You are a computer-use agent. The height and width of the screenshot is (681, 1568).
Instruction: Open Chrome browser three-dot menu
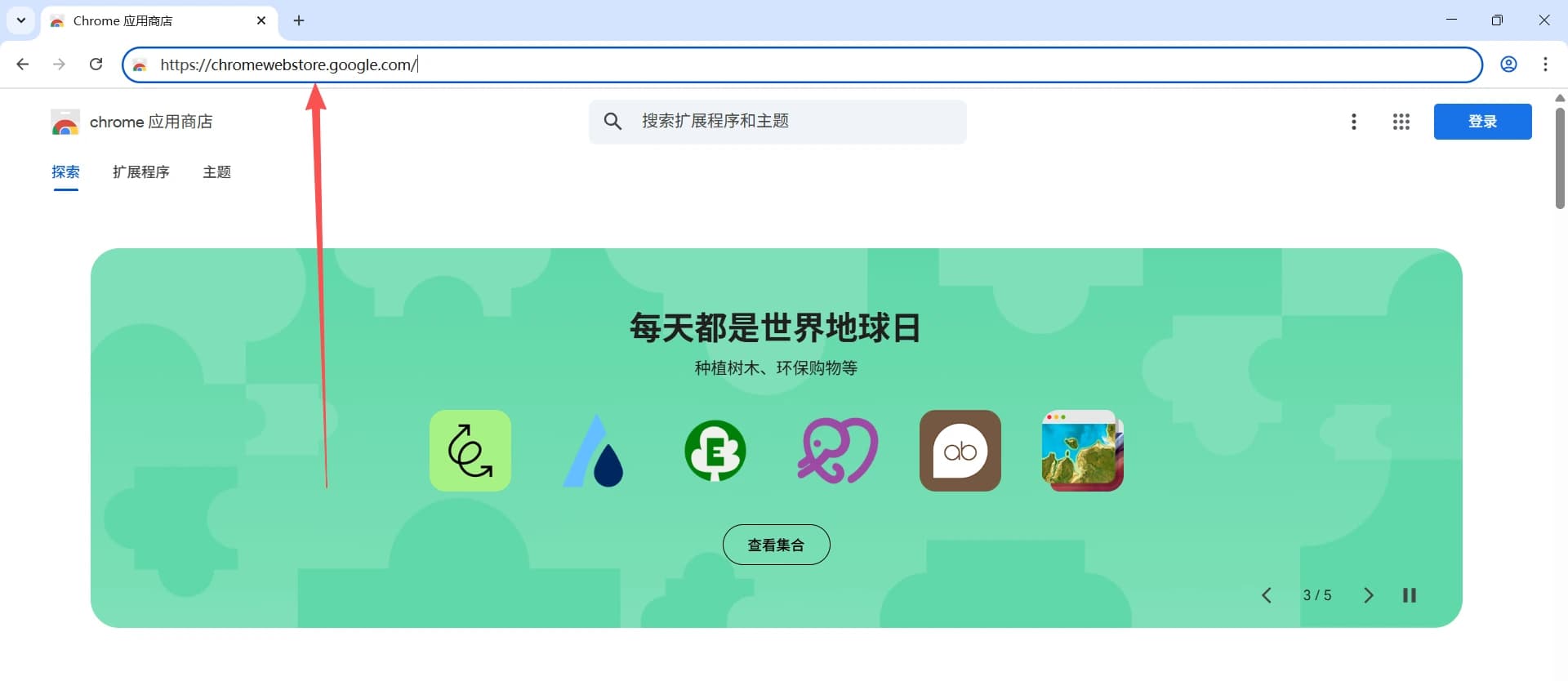coord(1545,65)
